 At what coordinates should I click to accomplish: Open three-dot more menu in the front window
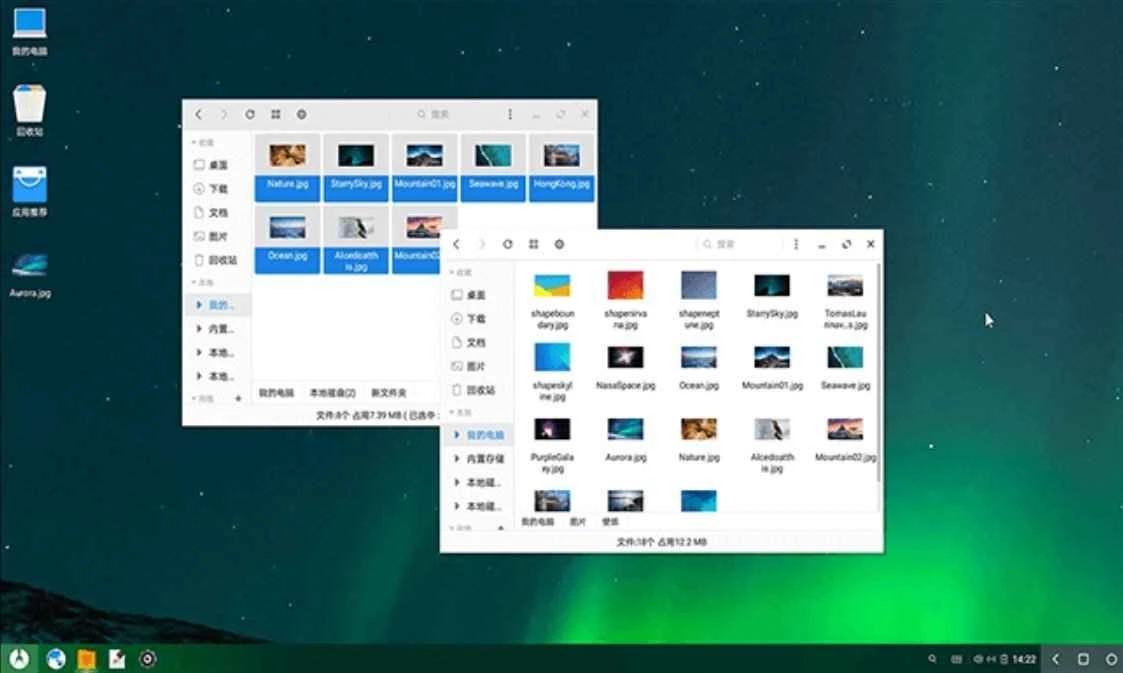click(x=796, y=244)
